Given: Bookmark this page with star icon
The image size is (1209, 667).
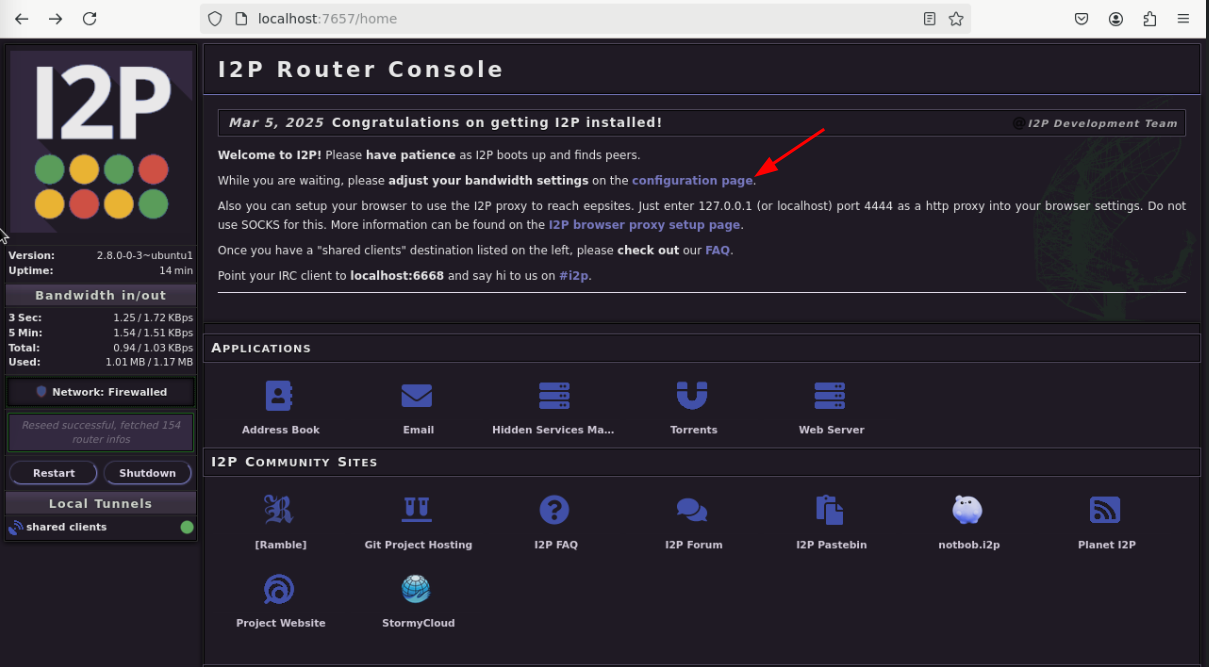Looking at the screenshot, I should click(956, 18).
